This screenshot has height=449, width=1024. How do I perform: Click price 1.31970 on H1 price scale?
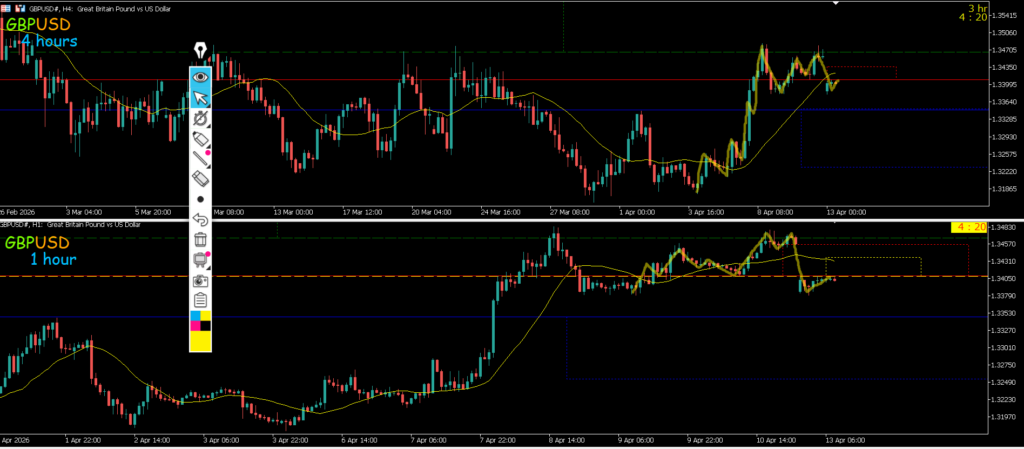tap(1006, 416)
